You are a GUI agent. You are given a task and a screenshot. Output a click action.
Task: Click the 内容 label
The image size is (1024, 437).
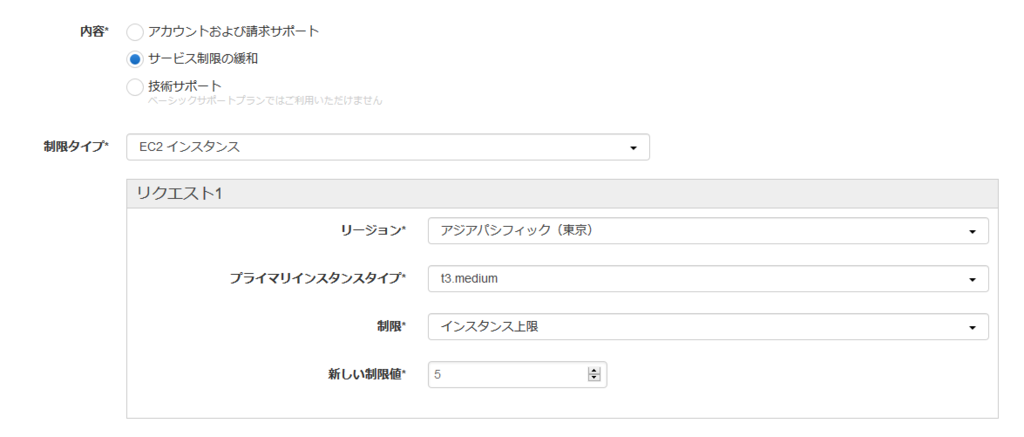94,32
